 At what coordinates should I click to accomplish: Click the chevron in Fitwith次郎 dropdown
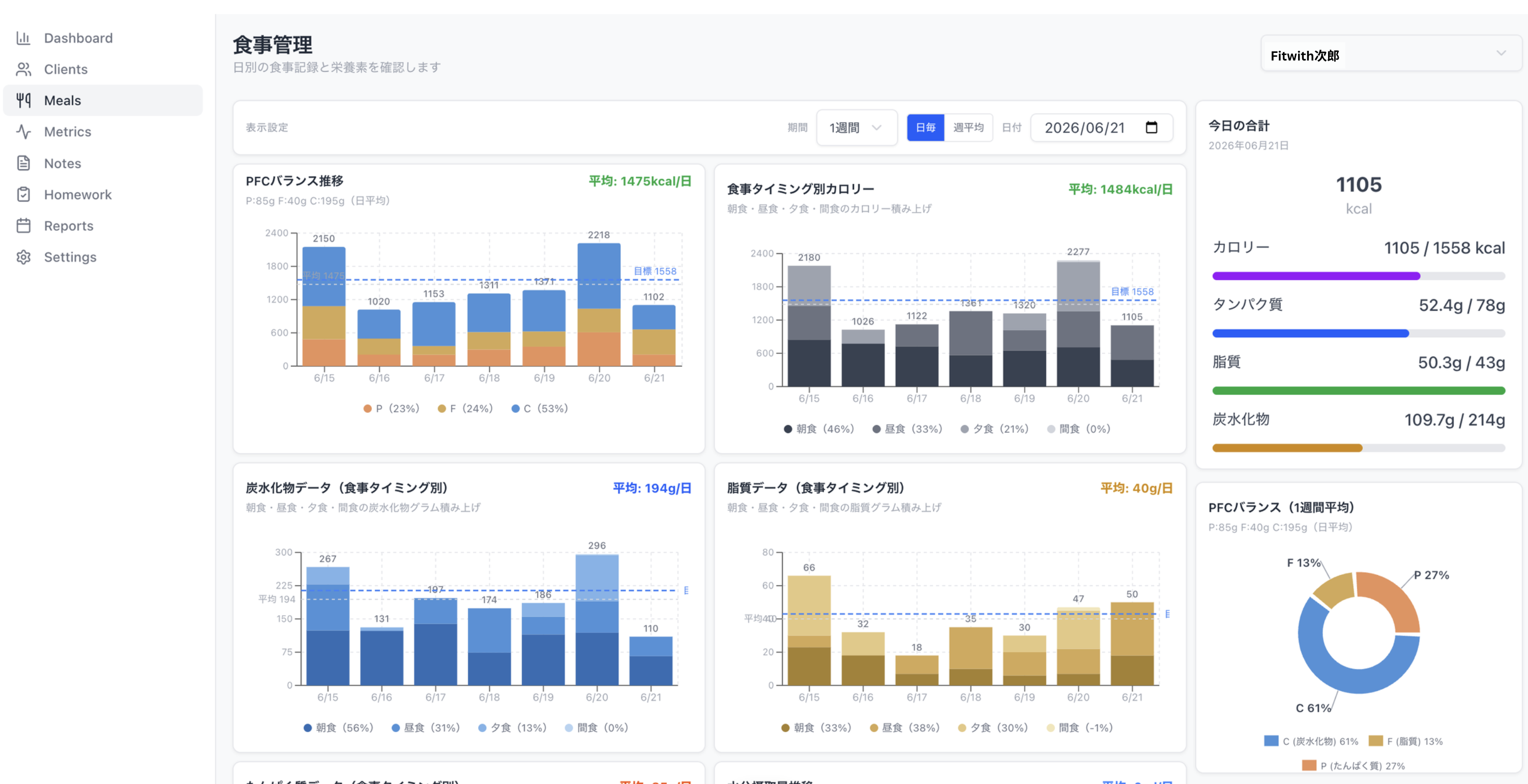(x=1501, y=53)
